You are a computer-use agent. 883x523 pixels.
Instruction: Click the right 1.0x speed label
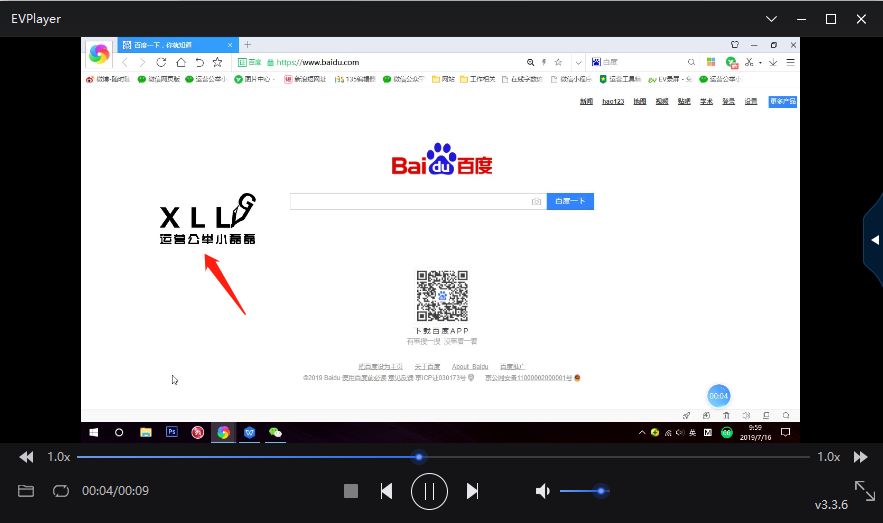[829, 457]
